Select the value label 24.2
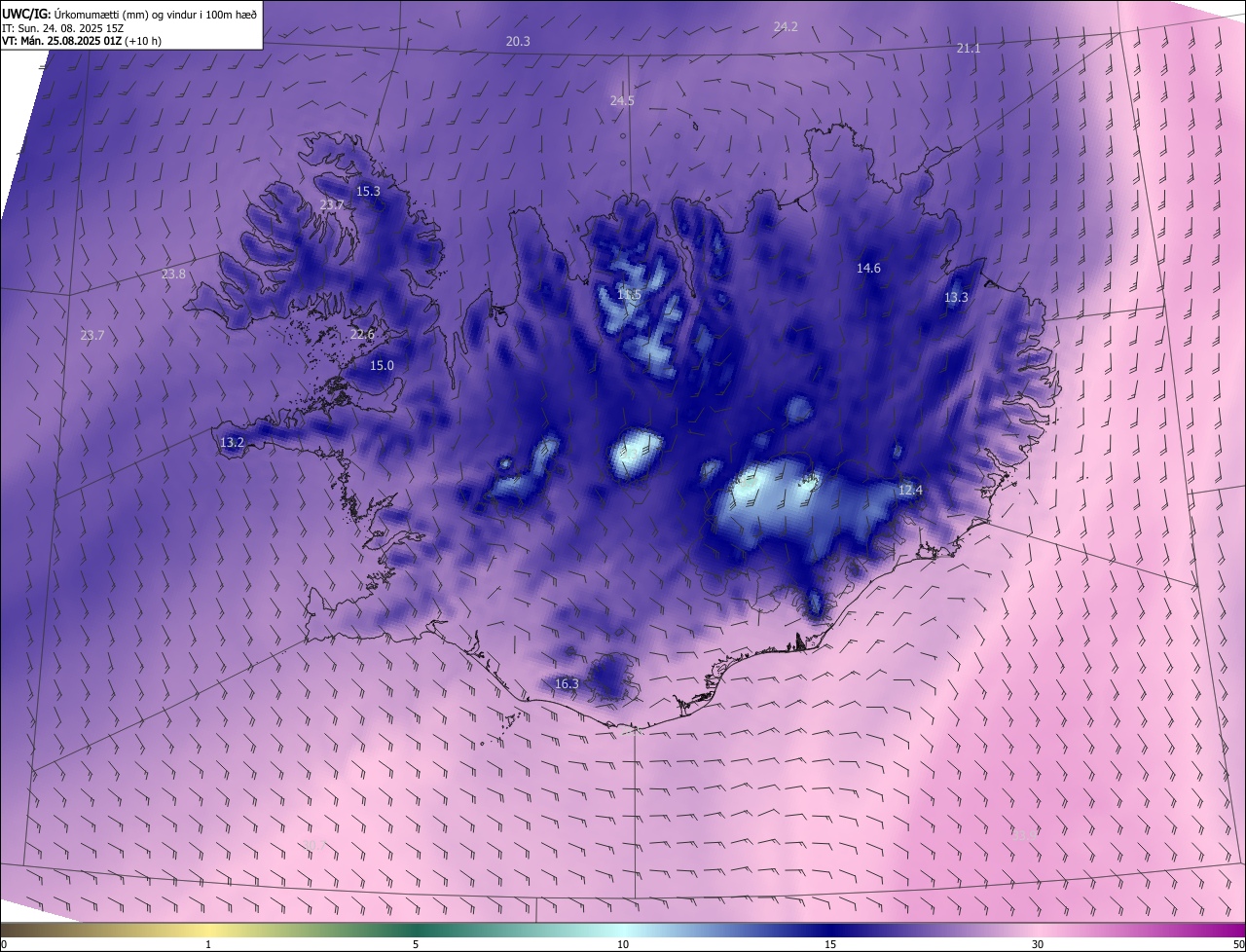The image size is (1246, 952). [786, 27]
